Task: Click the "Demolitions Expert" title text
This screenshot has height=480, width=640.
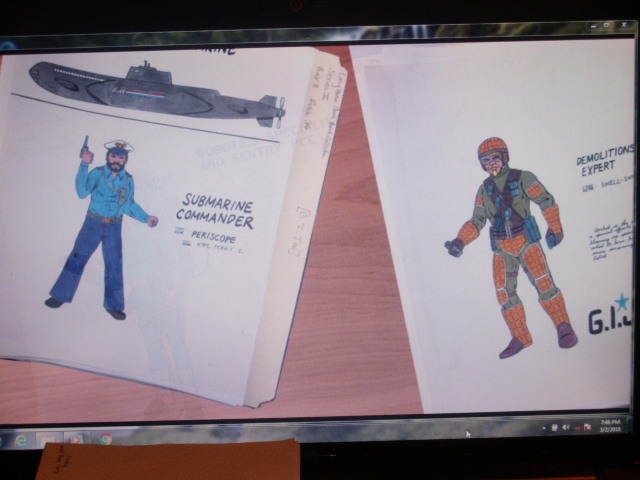Action: [x=604, y=160]
